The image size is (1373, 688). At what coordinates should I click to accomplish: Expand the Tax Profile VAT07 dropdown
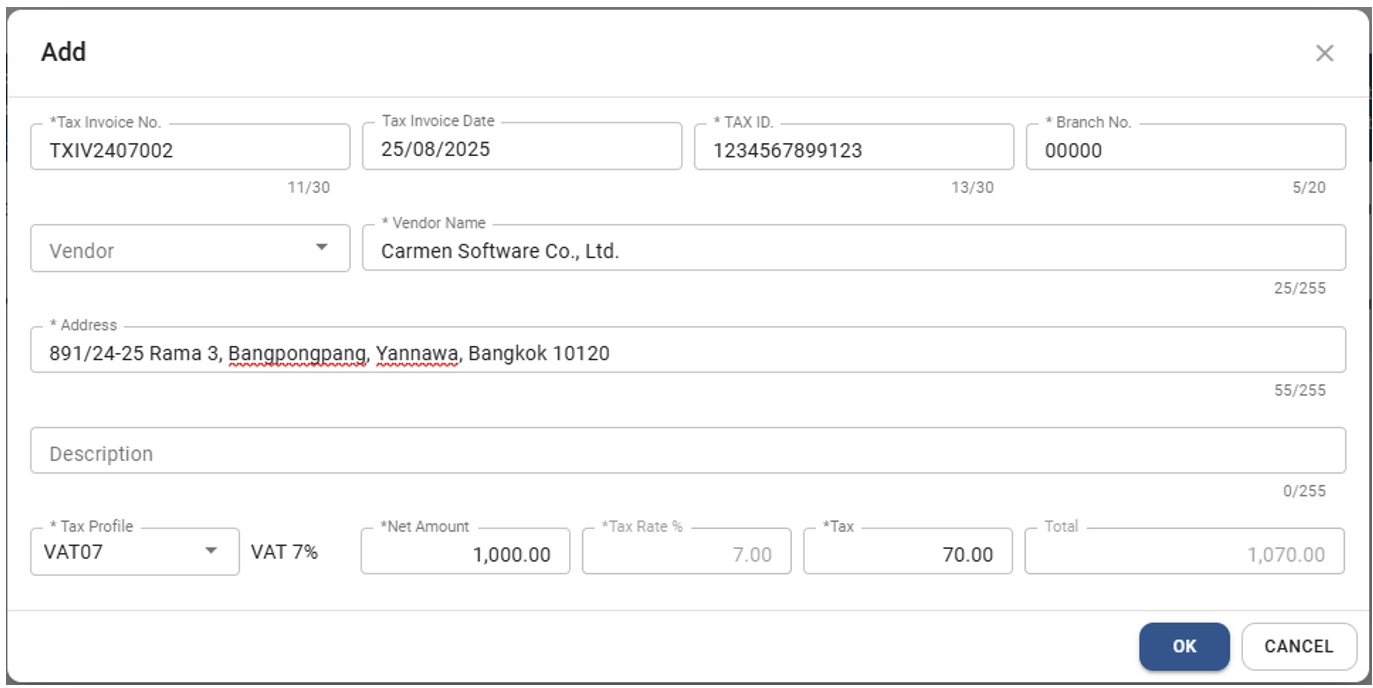pos(211,551)
